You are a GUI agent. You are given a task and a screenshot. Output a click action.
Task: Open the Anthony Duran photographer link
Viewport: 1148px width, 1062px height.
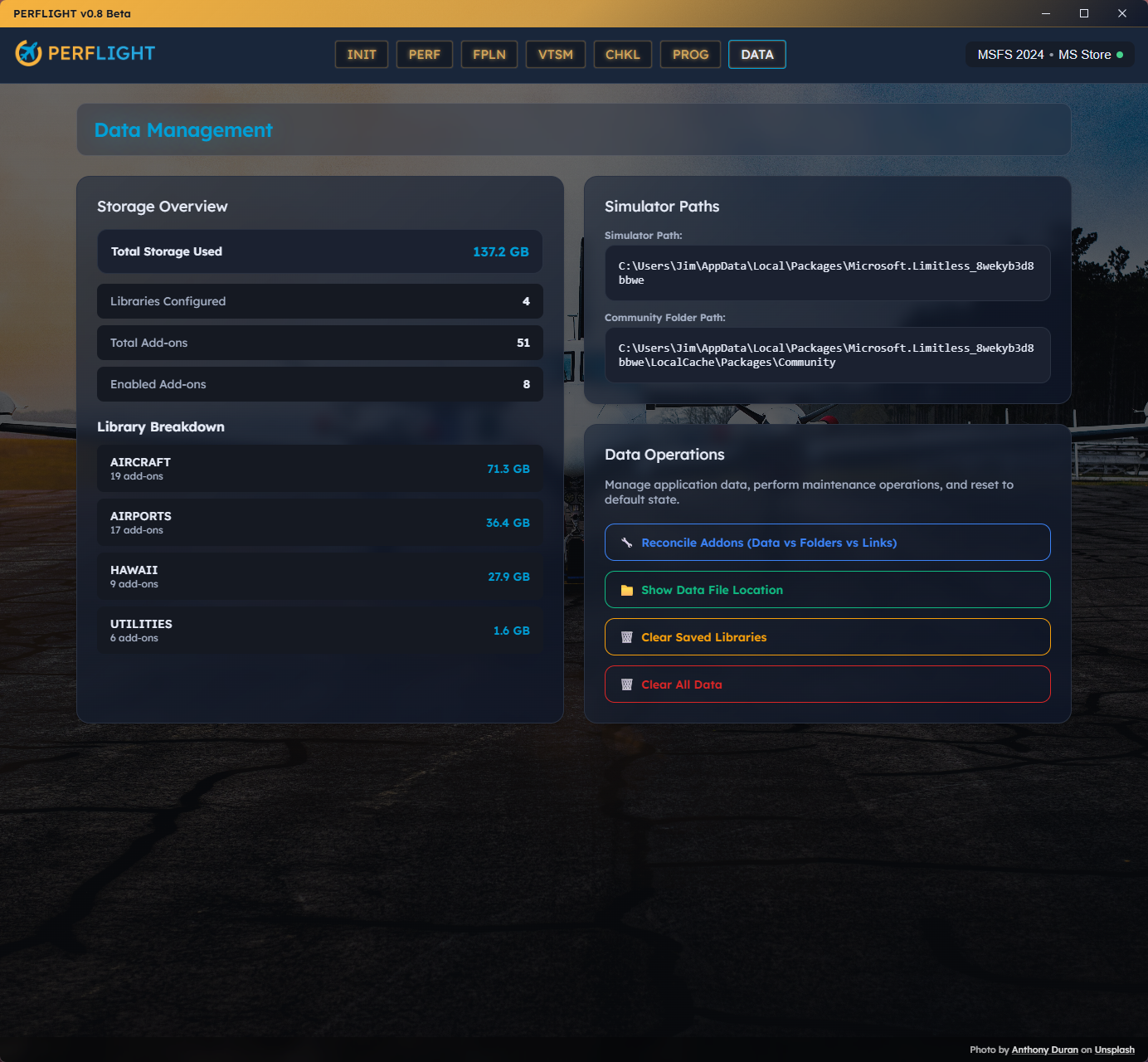coord(1044,1049)
